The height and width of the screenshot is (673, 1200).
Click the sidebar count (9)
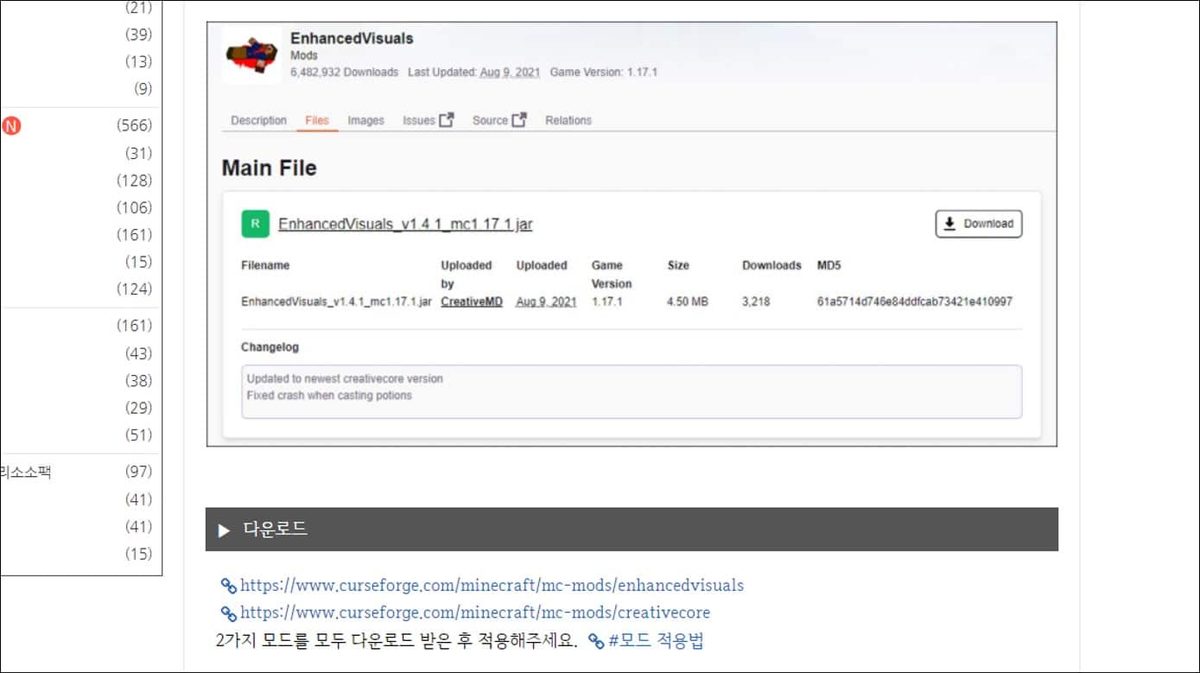point(143,89)
